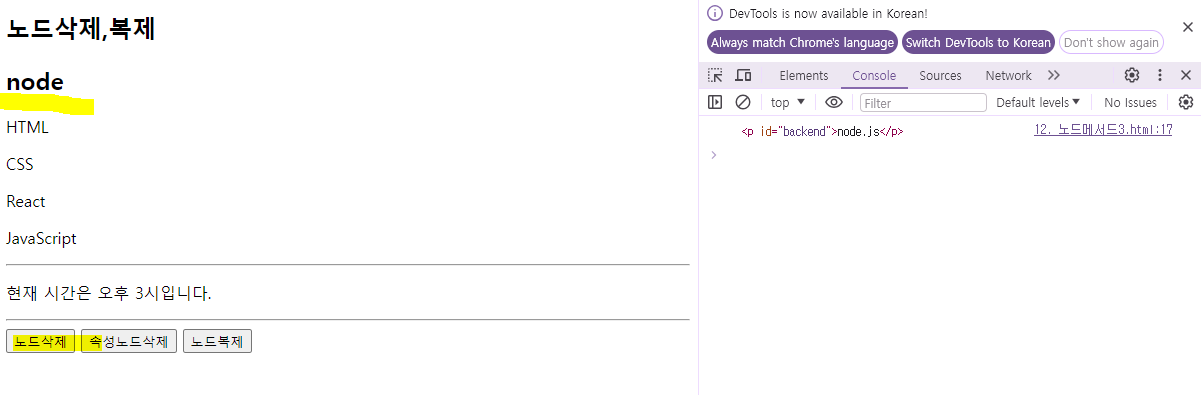
Task: Close the DevTools panel
Action: (x=1186, y=75)
